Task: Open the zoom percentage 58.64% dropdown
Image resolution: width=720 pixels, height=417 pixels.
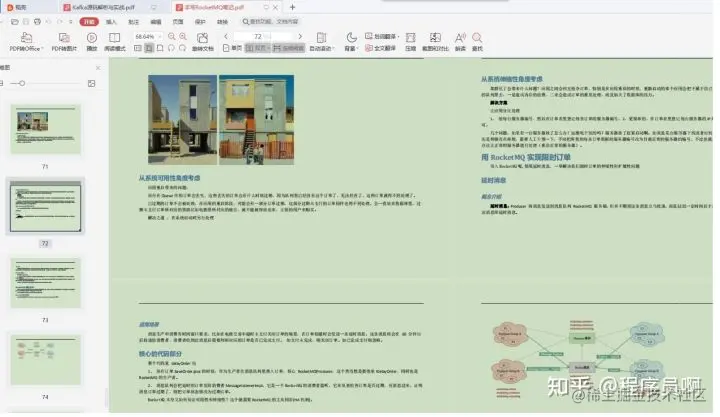Action: pyautogui.click(x=148, y=36)
